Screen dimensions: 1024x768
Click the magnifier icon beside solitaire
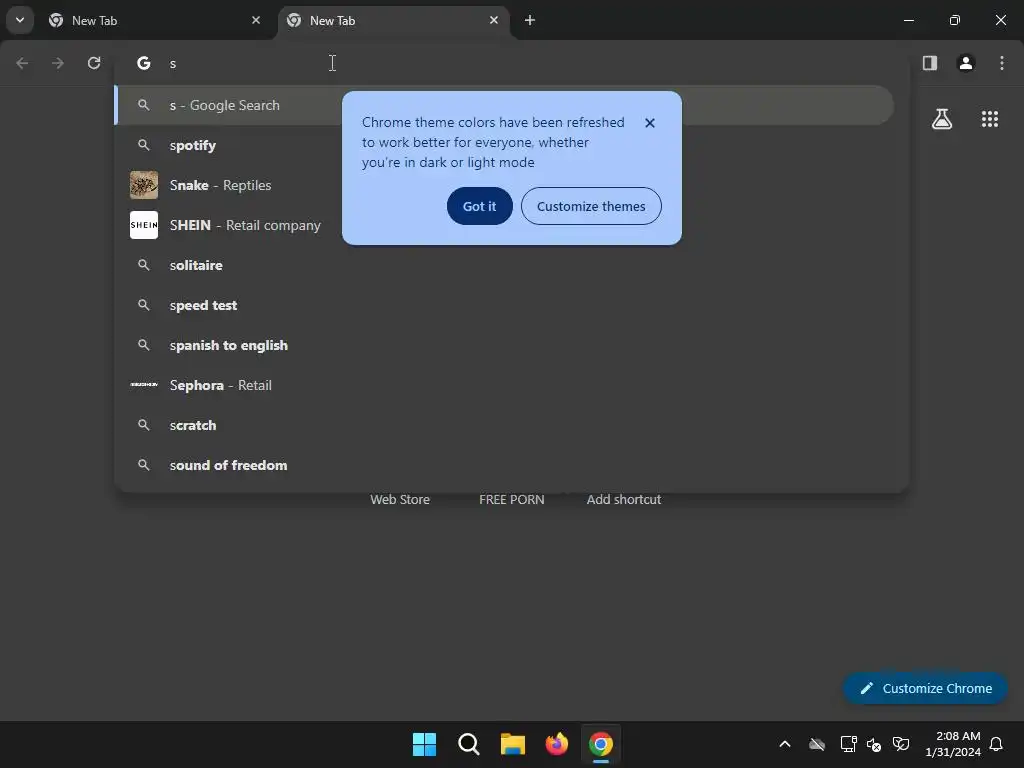tap(144, 265)
